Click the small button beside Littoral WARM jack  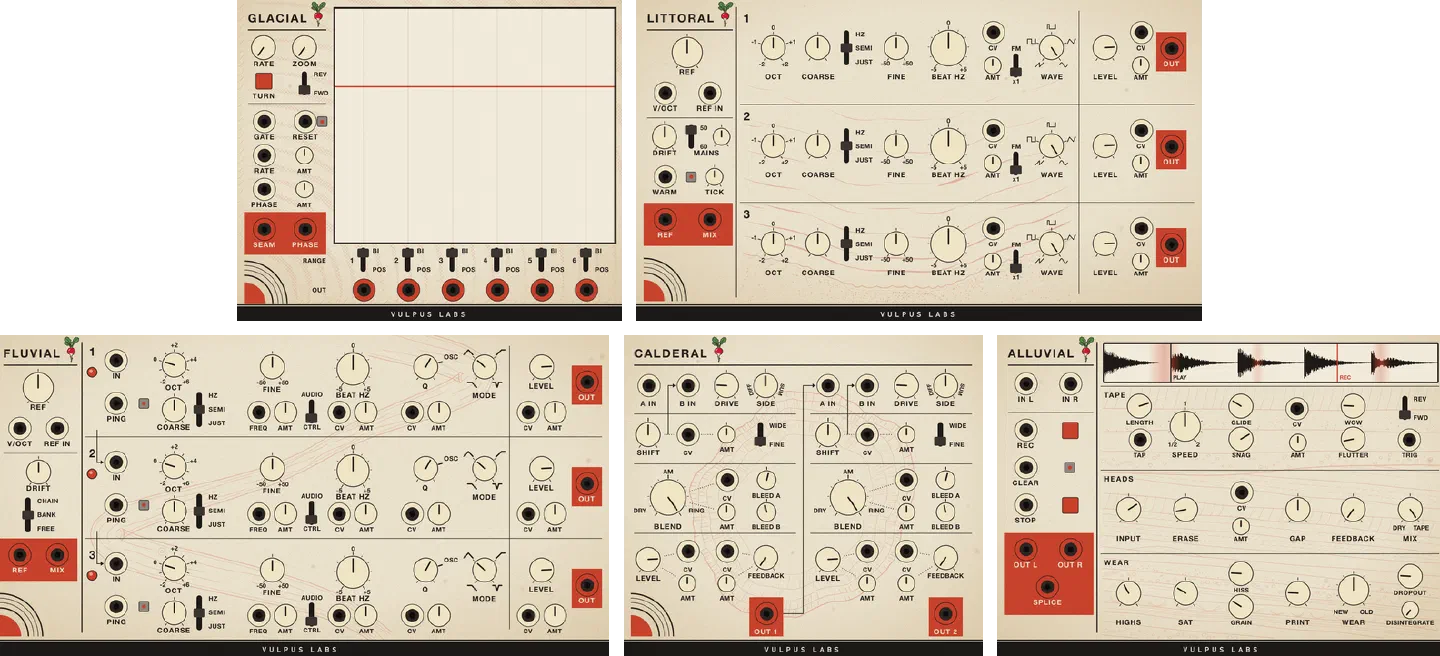pyautogui.click(x=690, y=177)
